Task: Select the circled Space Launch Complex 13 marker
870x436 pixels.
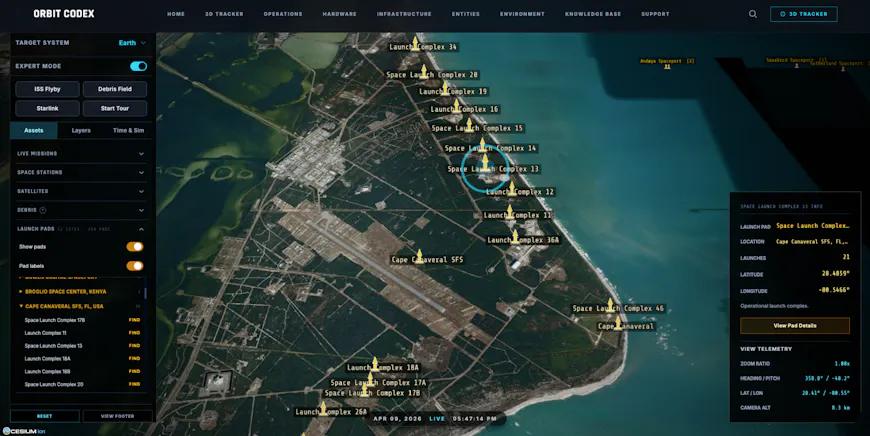Action: pyautogui.click(x=485, y=163)
